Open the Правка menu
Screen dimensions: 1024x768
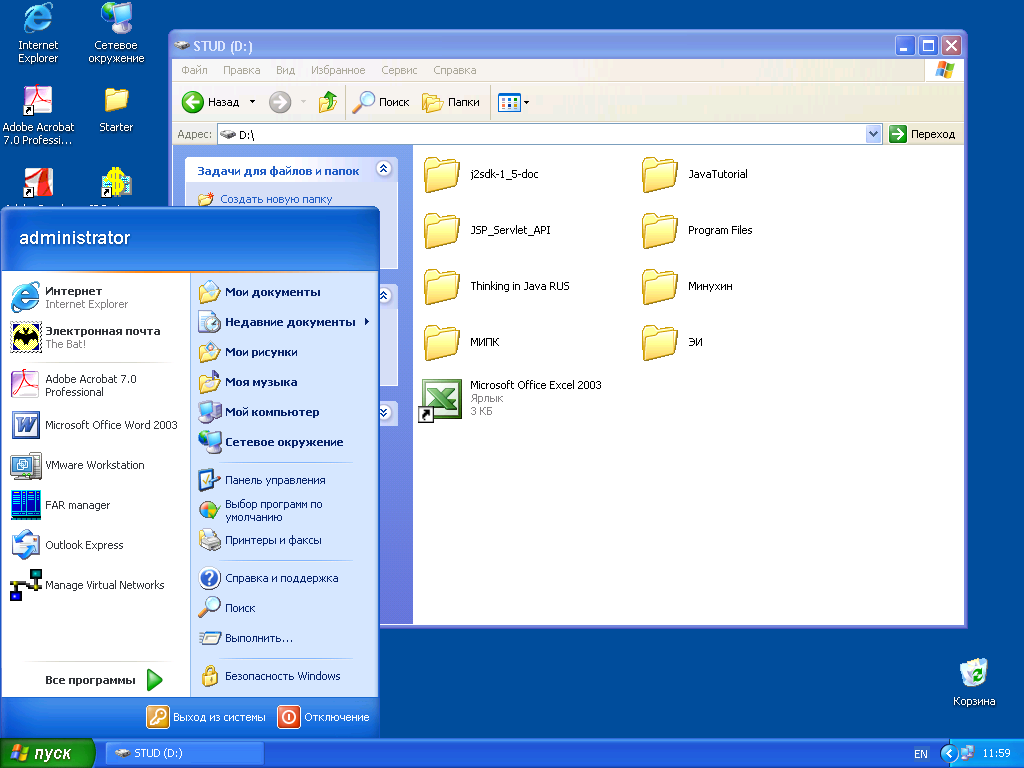pyautogui.click(x=242, y=70)
